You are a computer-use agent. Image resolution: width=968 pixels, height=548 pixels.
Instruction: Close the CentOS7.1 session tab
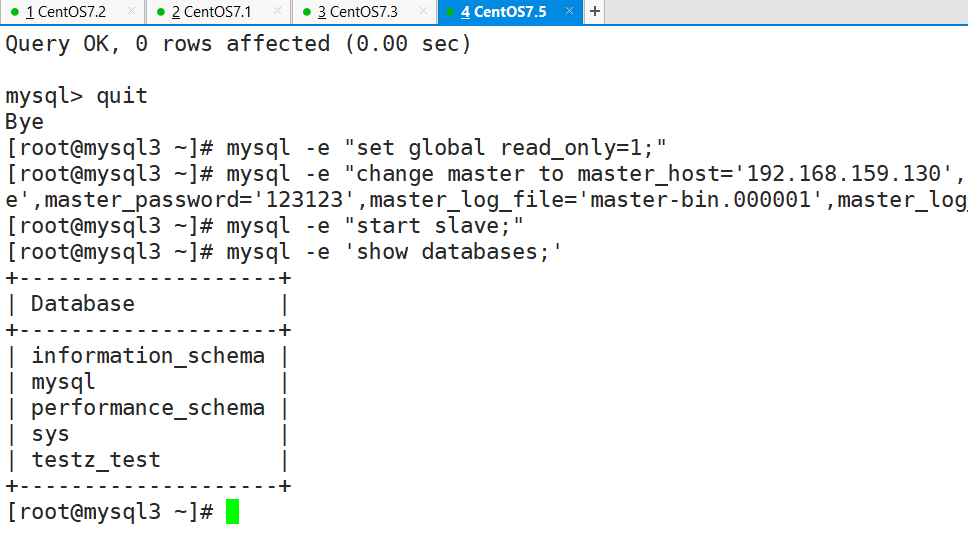(276, 12)
